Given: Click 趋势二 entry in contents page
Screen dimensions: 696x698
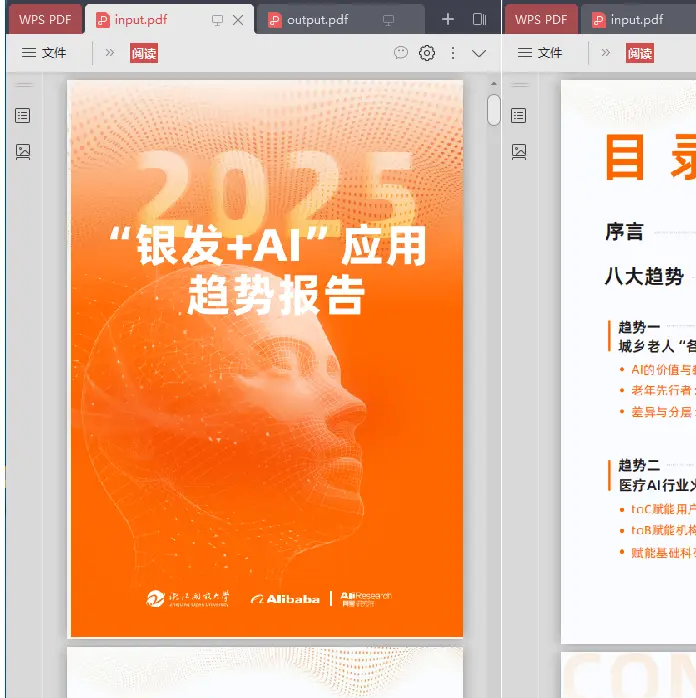Looking at the screenshot, I should click(x=639, y=466).
